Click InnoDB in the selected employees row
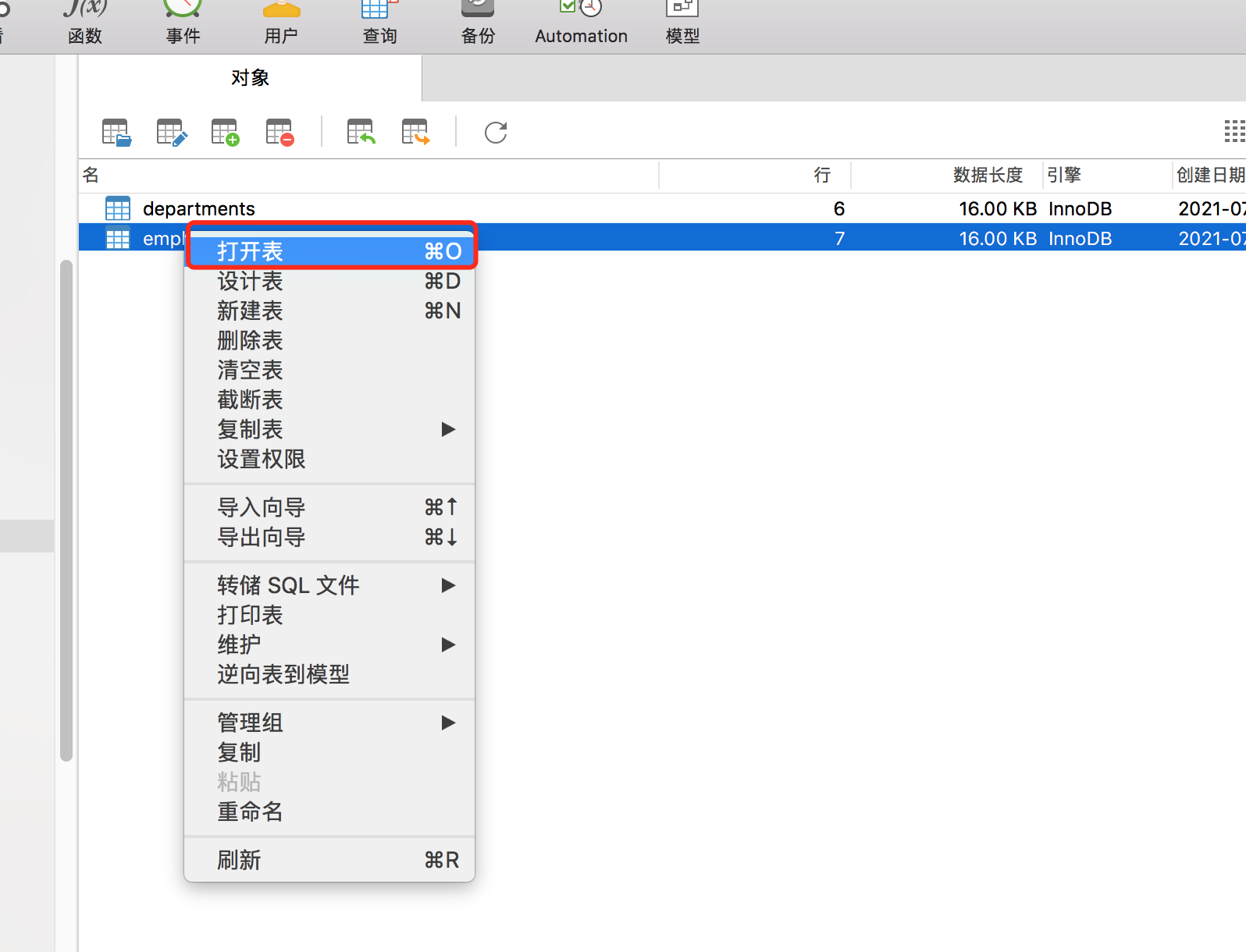Screen dimensions: 1246x952 coord(1080,238)
